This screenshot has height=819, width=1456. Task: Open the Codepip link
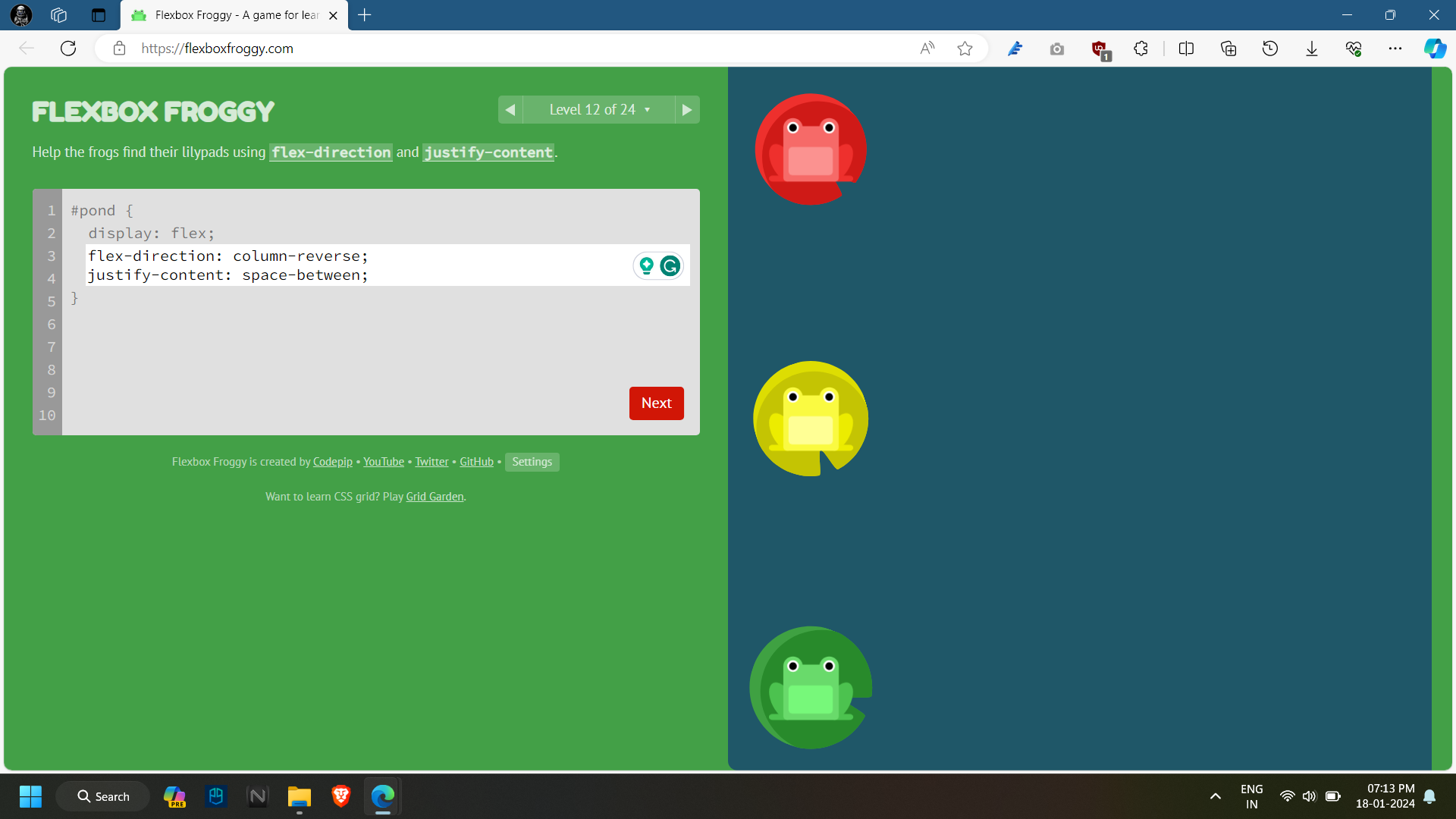point(332,462)
